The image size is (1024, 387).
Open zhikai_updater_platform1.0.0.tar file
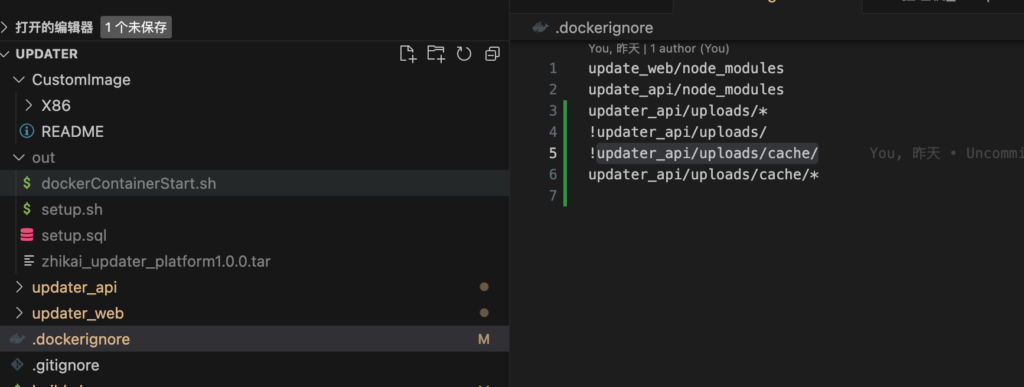click(x=255, y=262)
